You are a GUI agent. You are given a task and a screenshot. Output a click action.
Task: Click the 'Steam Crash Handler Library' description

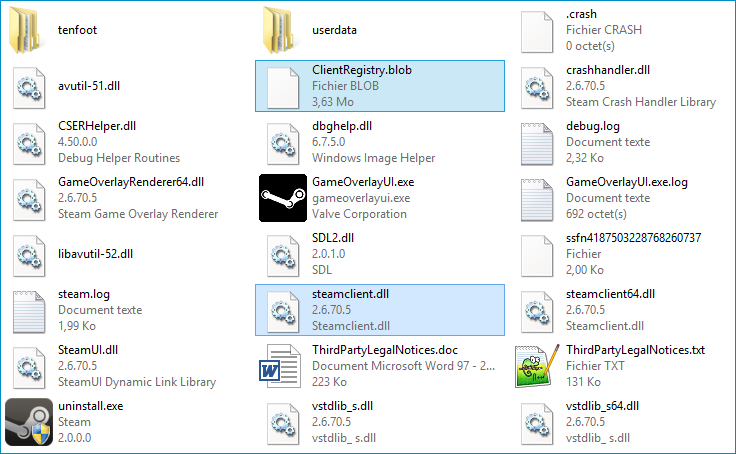(x=641, y=102)
